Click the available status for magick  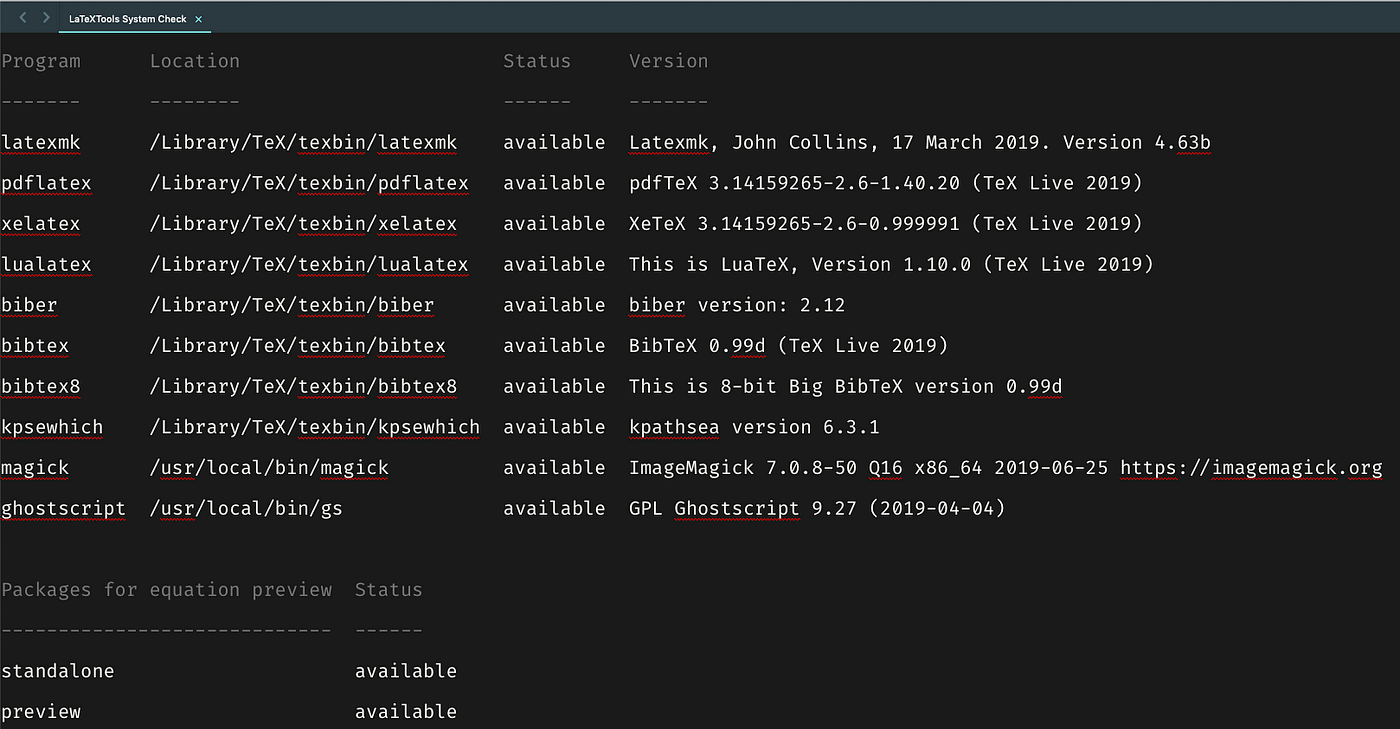[555, 468]
